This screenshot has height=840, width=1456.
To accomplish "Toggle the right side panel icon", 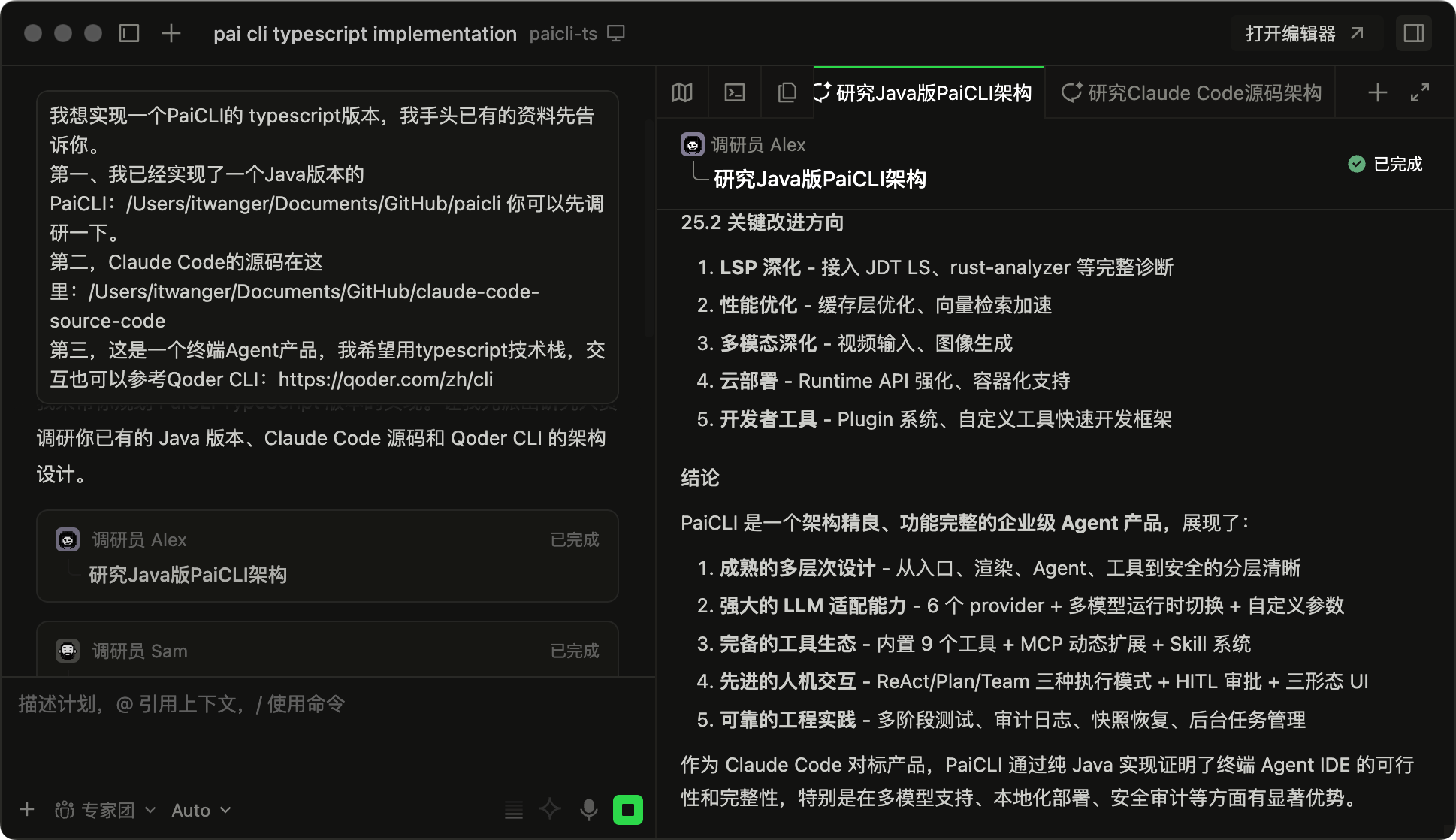I will 1414,33.
